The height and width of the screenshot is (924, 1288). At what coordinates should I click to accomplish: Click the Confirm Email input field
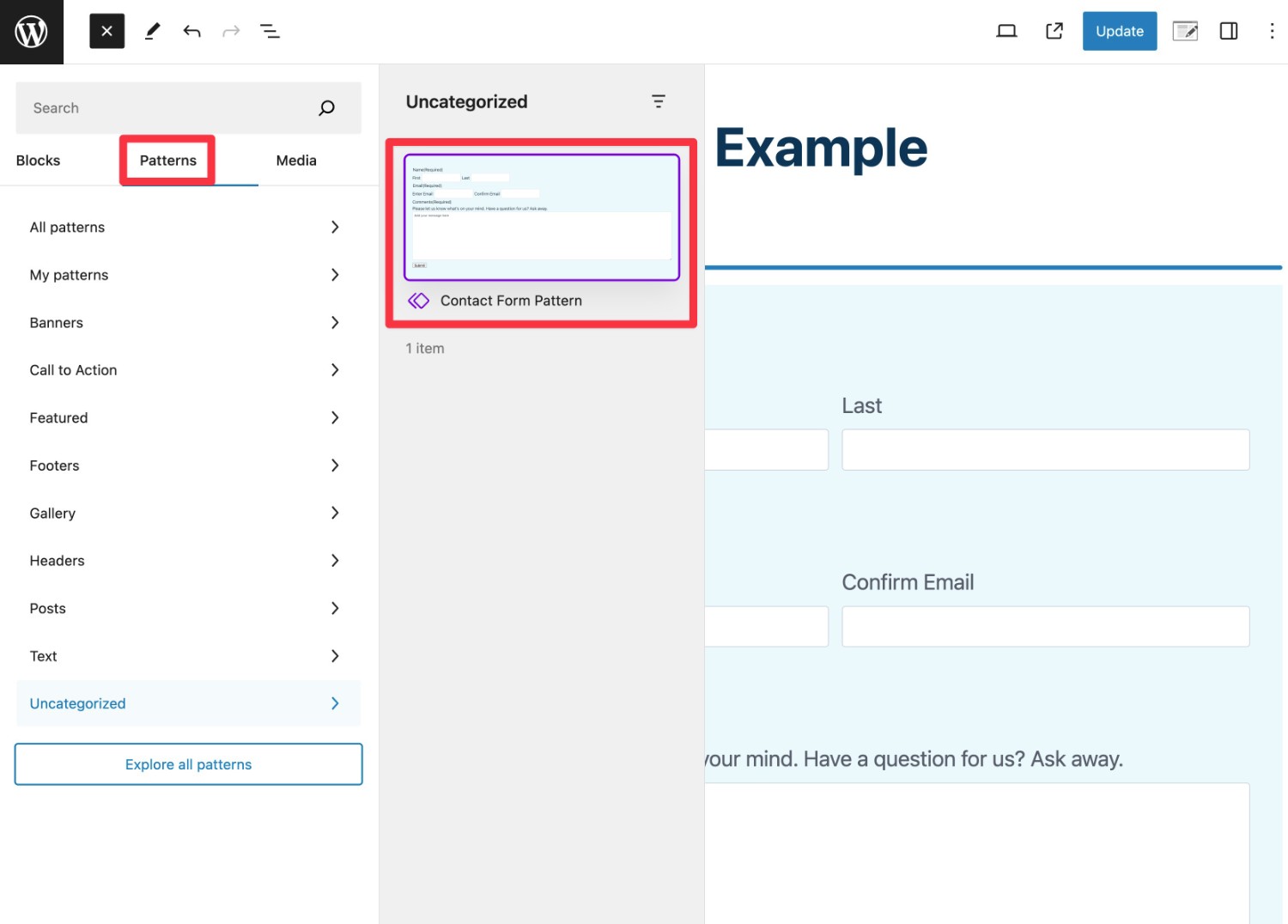click(1045, 627)
